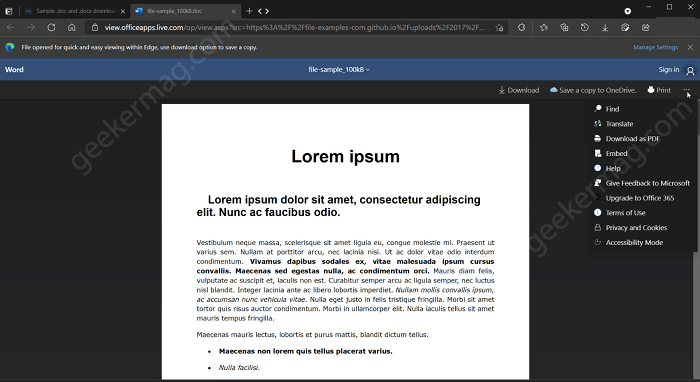700x382 pixels.
Task: Click the 'Nulla facilisi.' bullet
Action: point(239,368)
